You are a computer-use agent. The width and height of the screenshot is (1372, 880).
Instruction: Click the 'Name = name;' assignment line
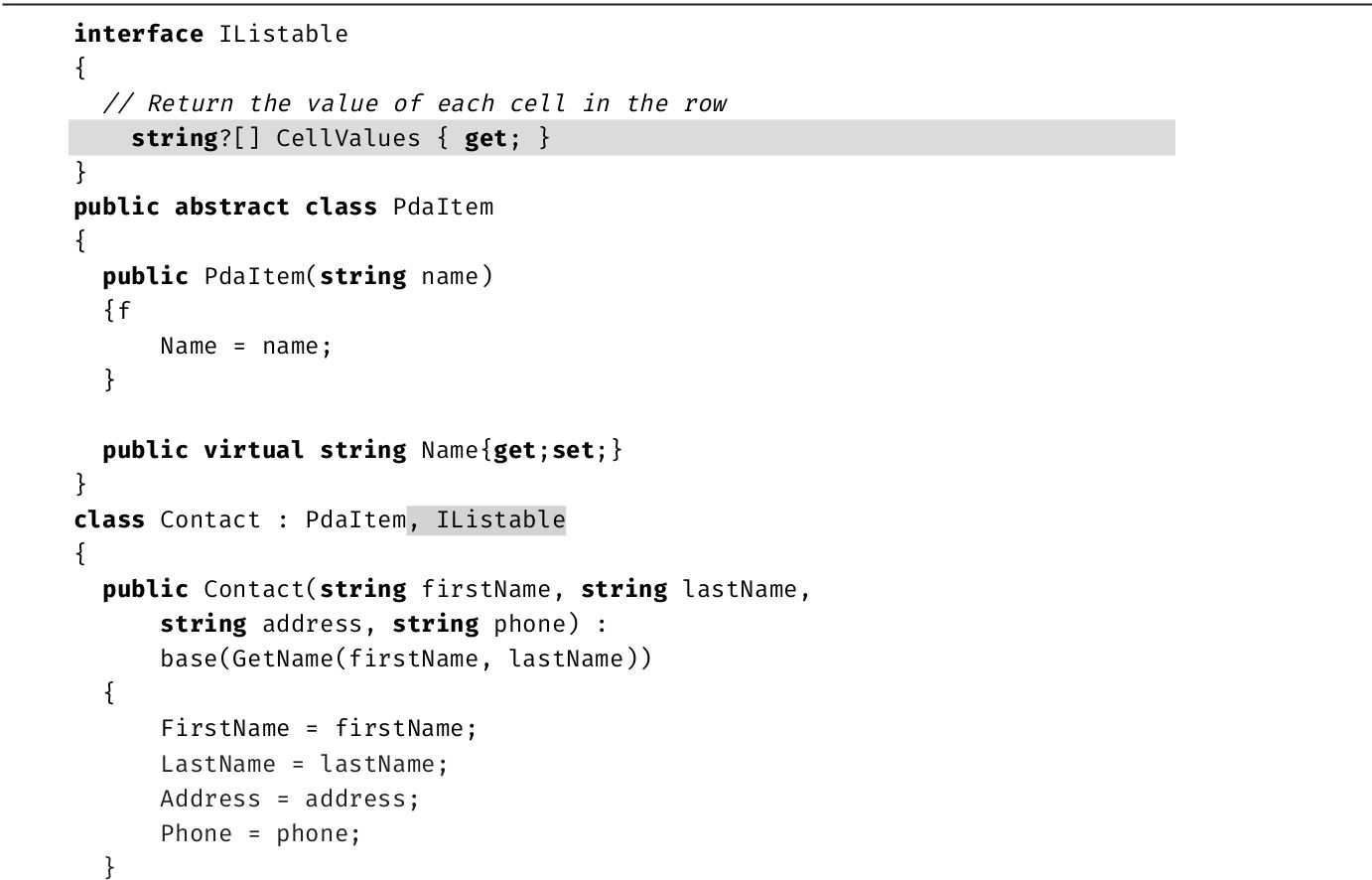[245, 346]
